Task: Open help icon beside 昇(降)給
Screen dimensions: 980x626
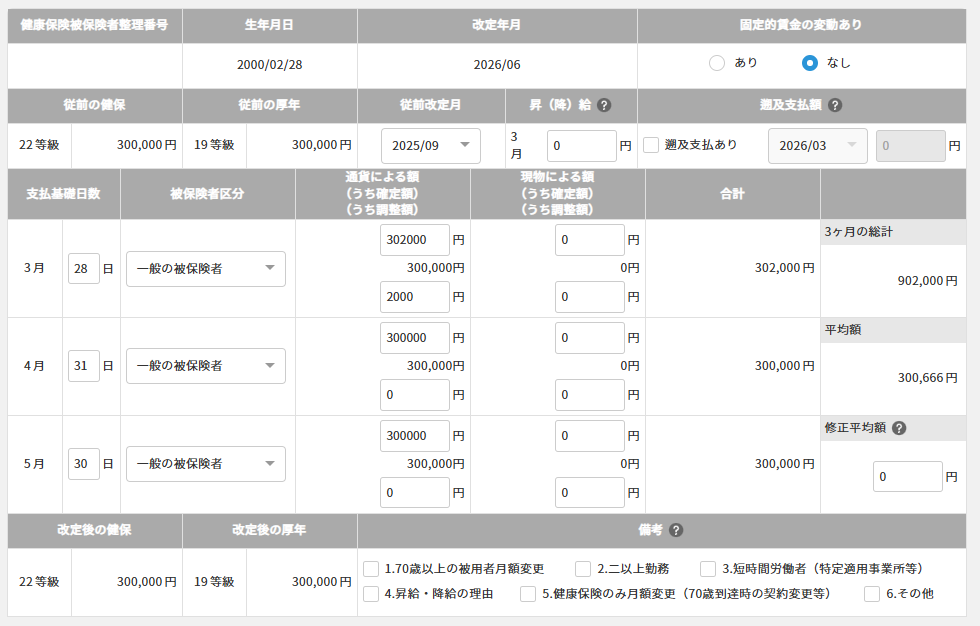Action: (x=604, y=105)
